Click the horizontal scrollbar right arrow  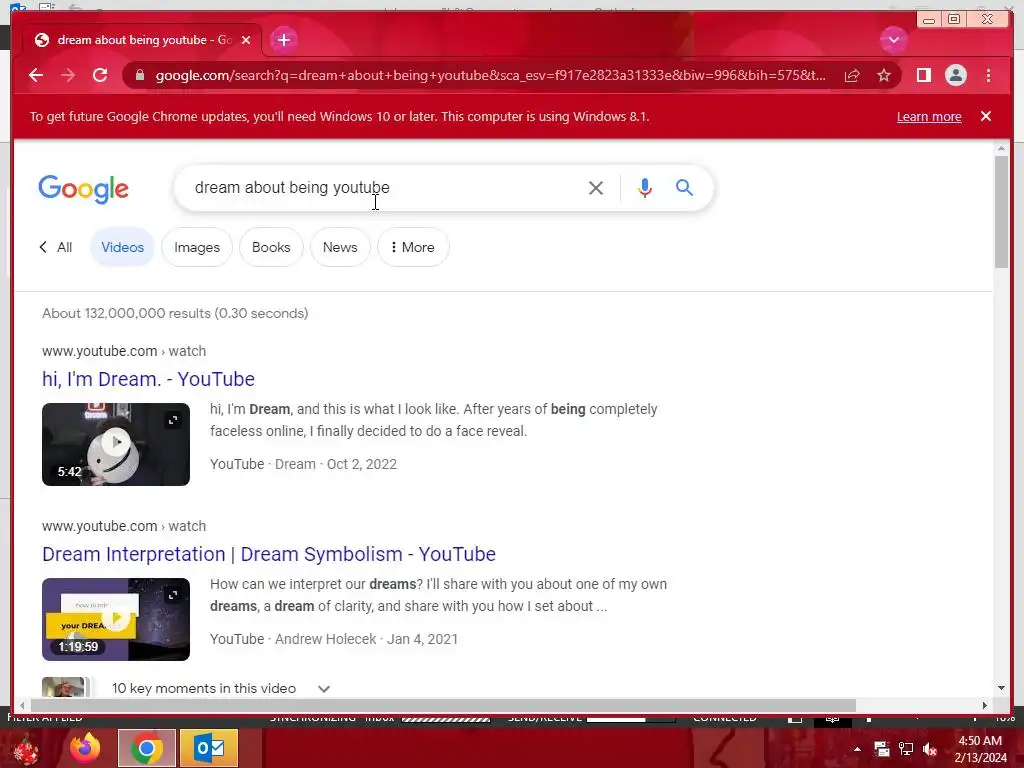(985, 705)
